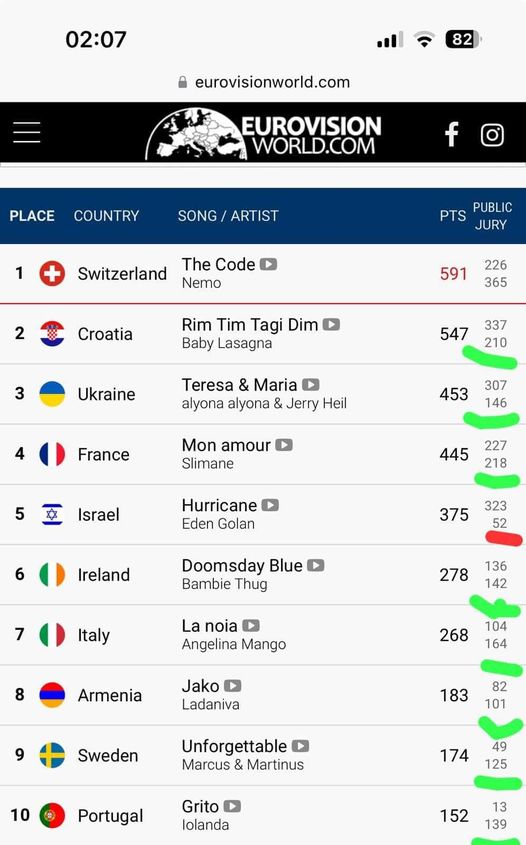Tap the eurovisionworld.com address bar
Image resolution: width=526 pixels, height=845 pixels.
tap(264, 82)
